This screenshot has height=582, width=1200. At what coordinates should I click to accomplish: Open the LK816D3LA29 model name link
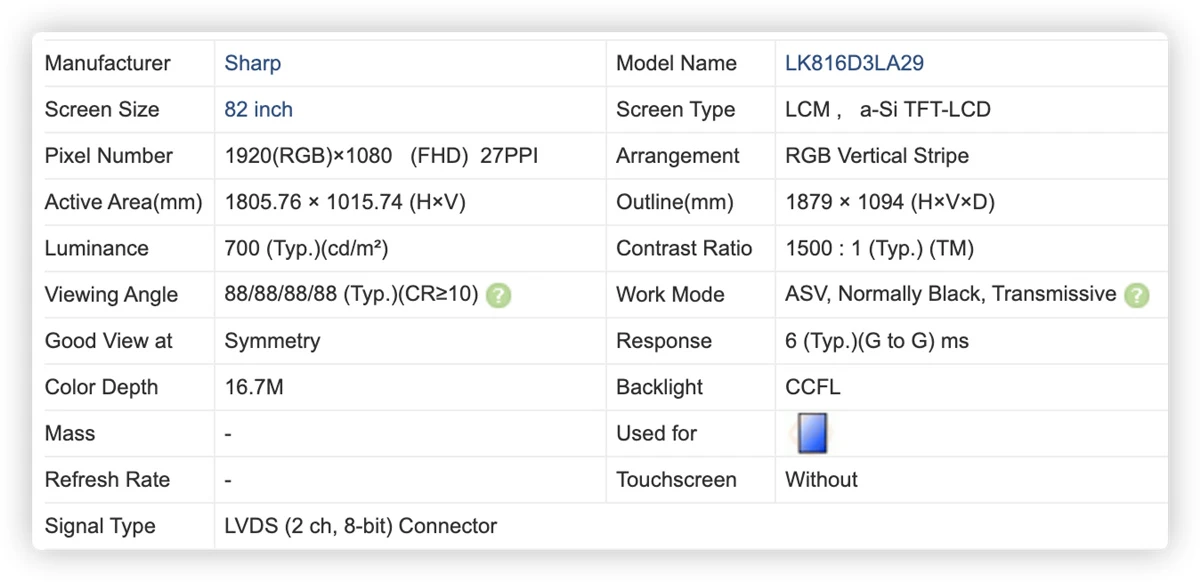pos(854,63)
